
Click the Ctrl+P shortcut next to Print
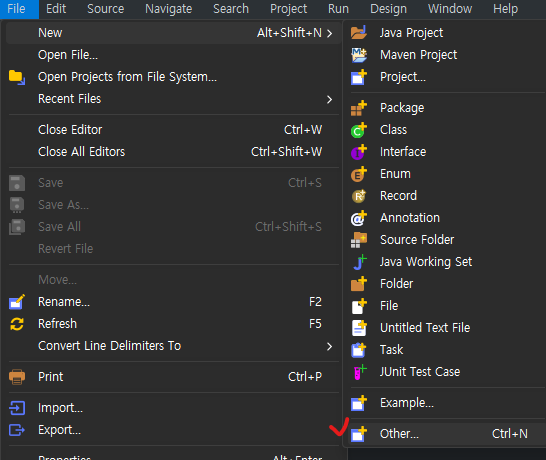305,377
